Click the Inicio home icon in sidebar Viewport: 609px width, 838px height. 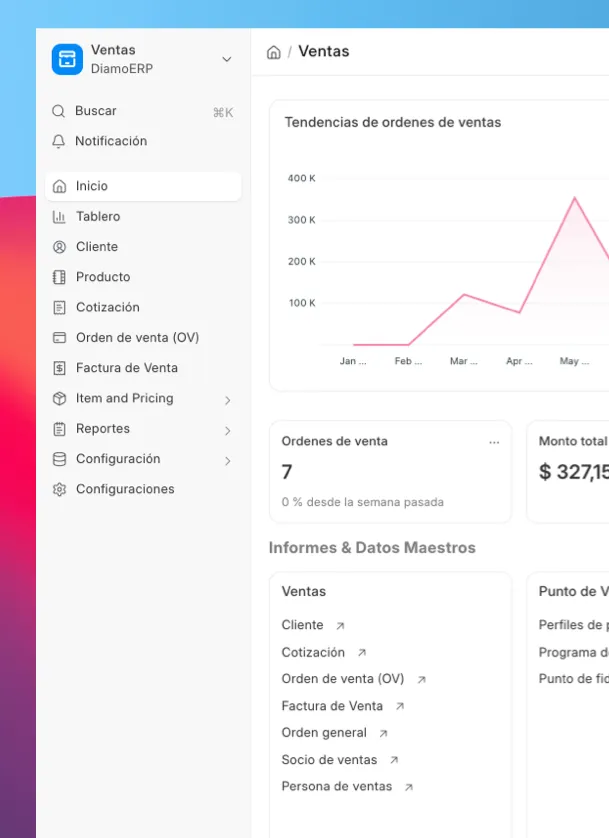point(59,186)
